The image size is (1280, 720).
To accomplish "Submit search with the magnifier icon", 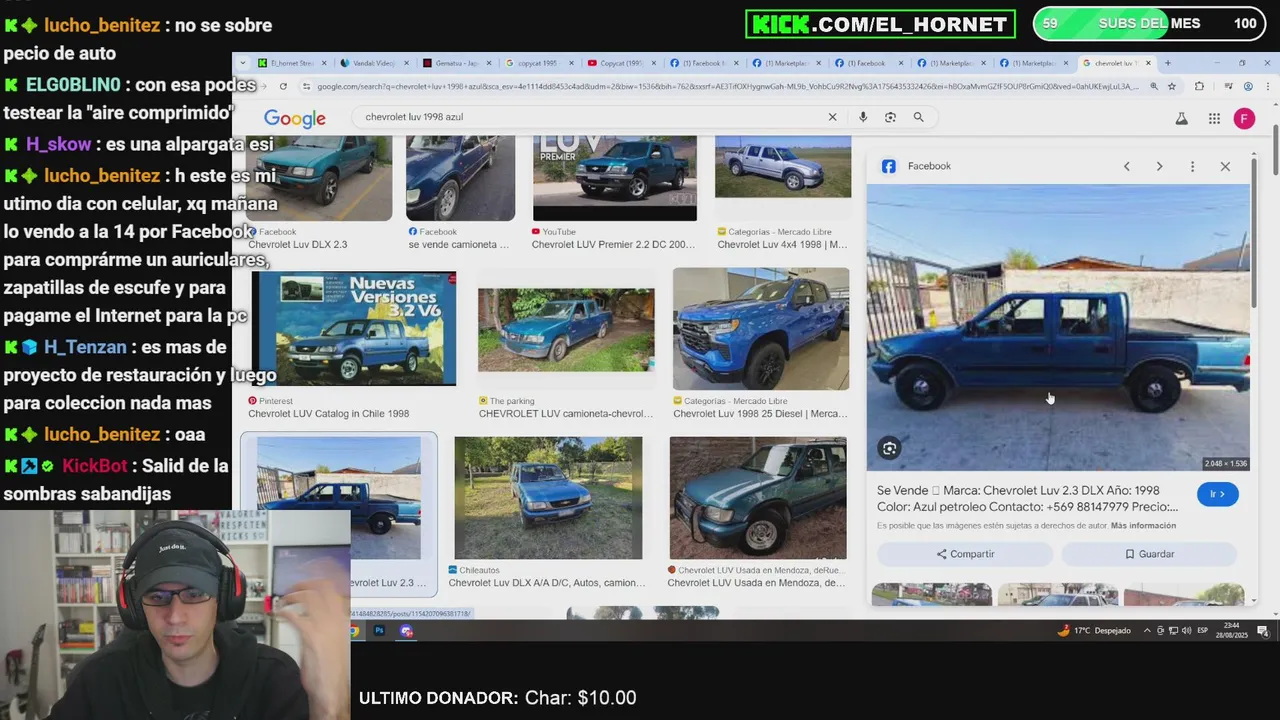I will point(918,117).
